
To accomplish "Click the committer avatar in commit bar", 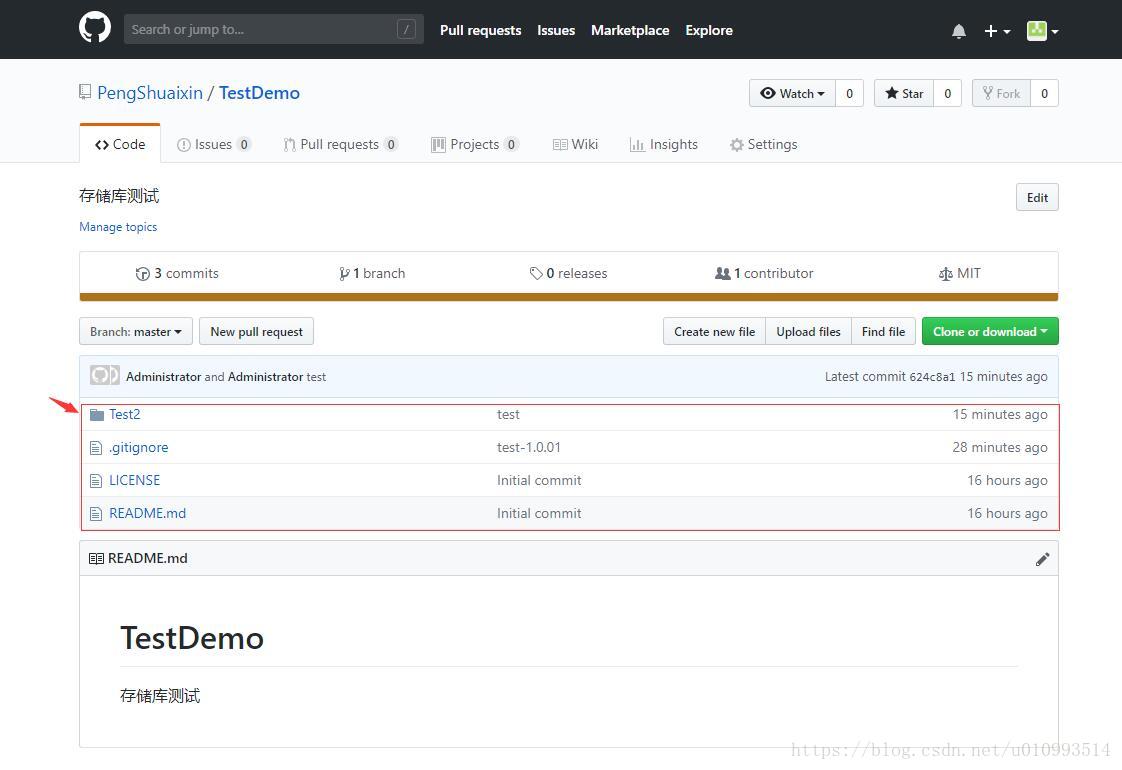I will point(104,376).
